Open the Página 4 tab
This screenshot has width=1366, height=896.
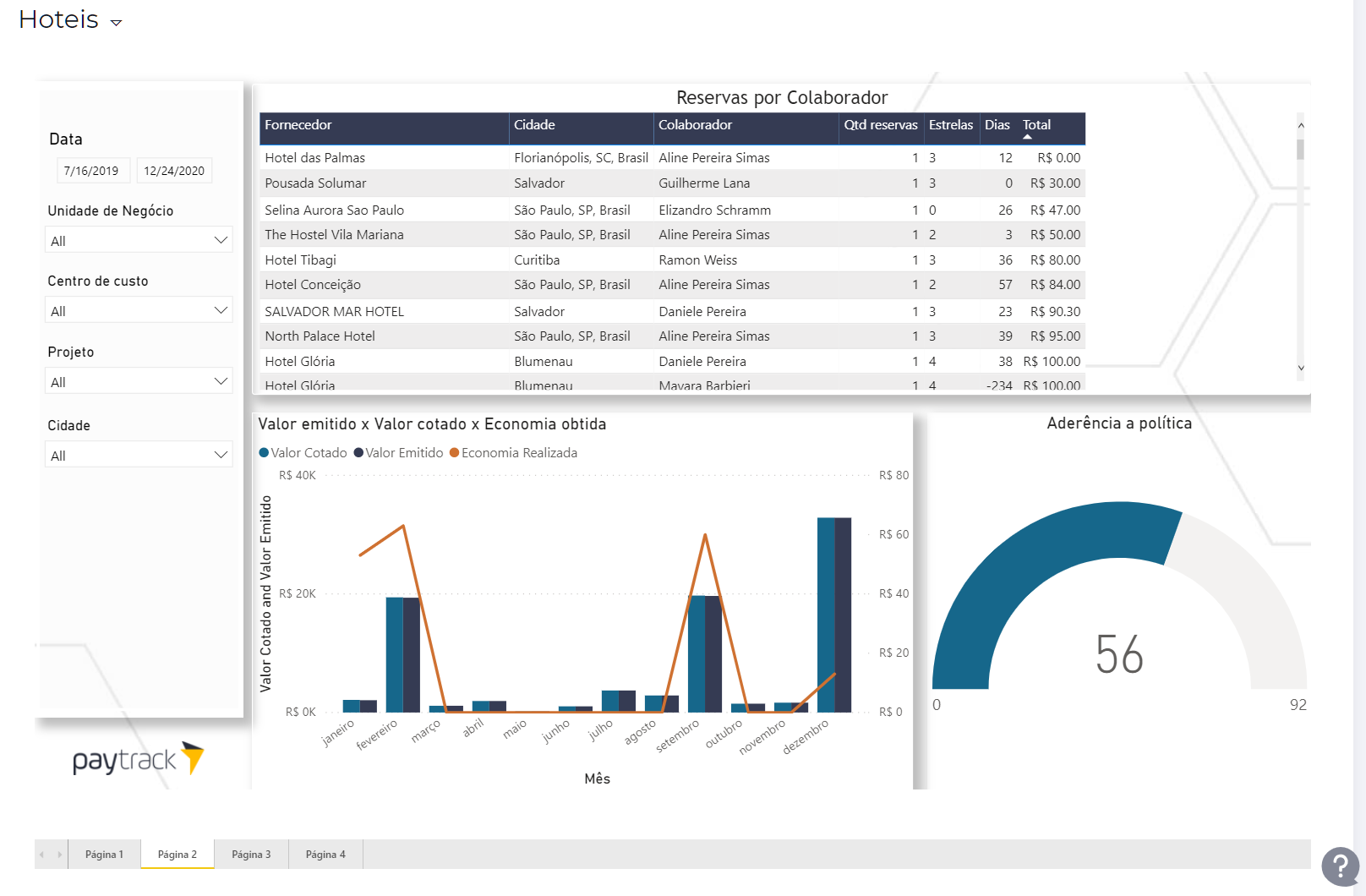325,855
